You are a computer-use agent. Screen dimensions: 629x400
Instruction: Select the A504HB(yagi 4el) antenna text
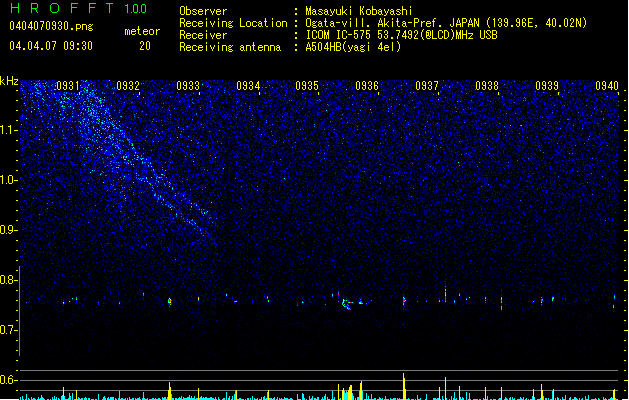353,47
